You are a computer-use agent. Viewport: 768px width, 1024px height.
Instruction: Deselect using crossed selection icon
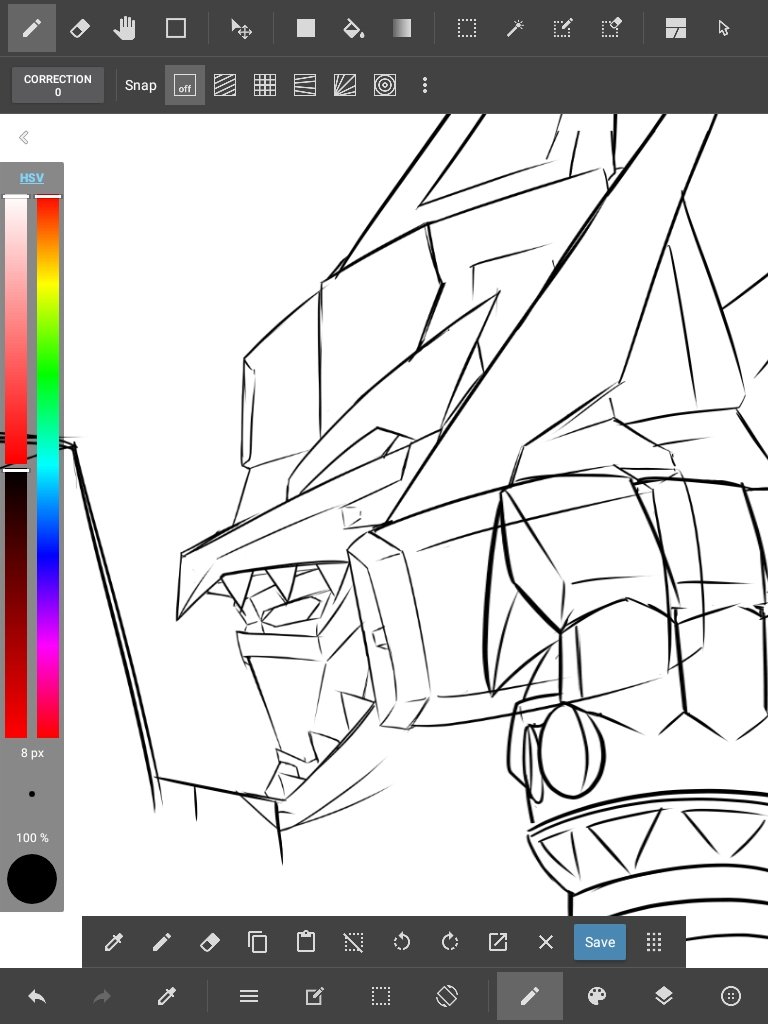point(353,942)
